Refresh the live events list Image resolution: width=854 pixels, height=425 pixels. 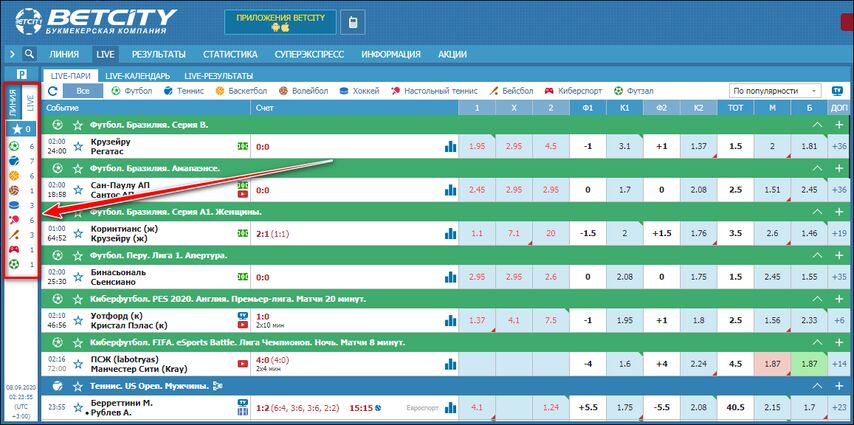tap(52, 91)
